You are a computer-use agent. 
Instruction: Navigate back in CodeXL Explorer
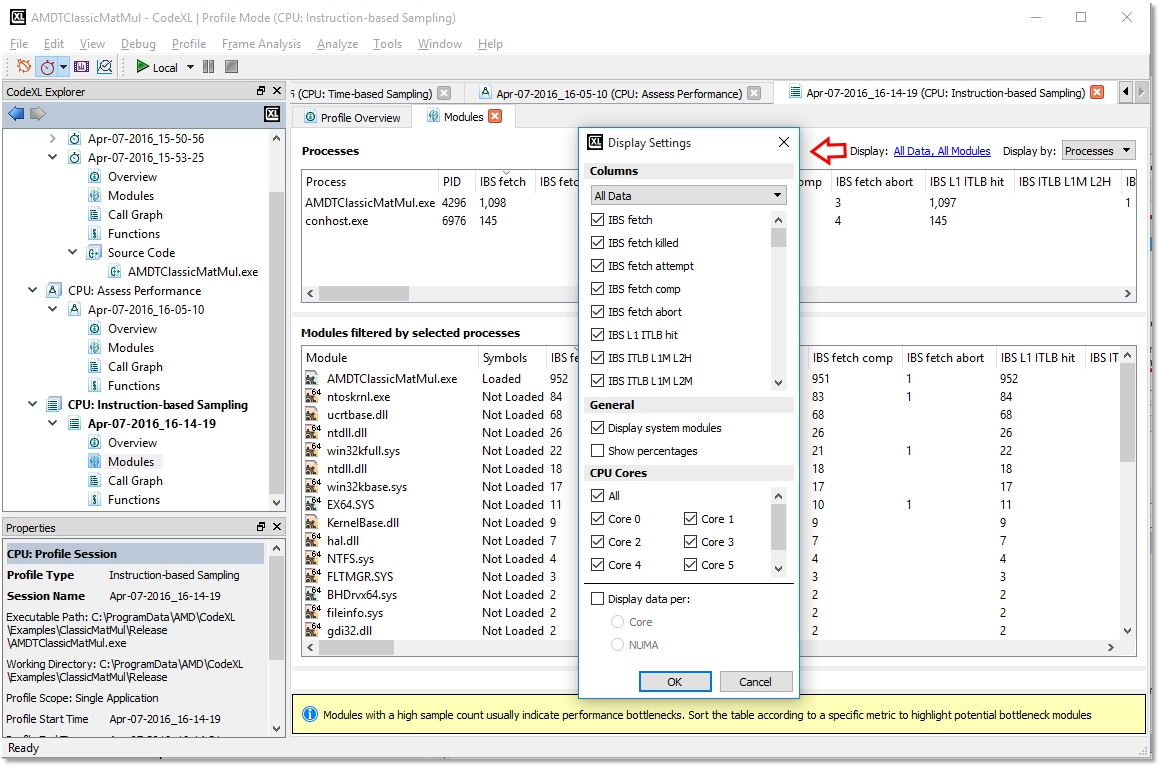click(x=16, y=113)
